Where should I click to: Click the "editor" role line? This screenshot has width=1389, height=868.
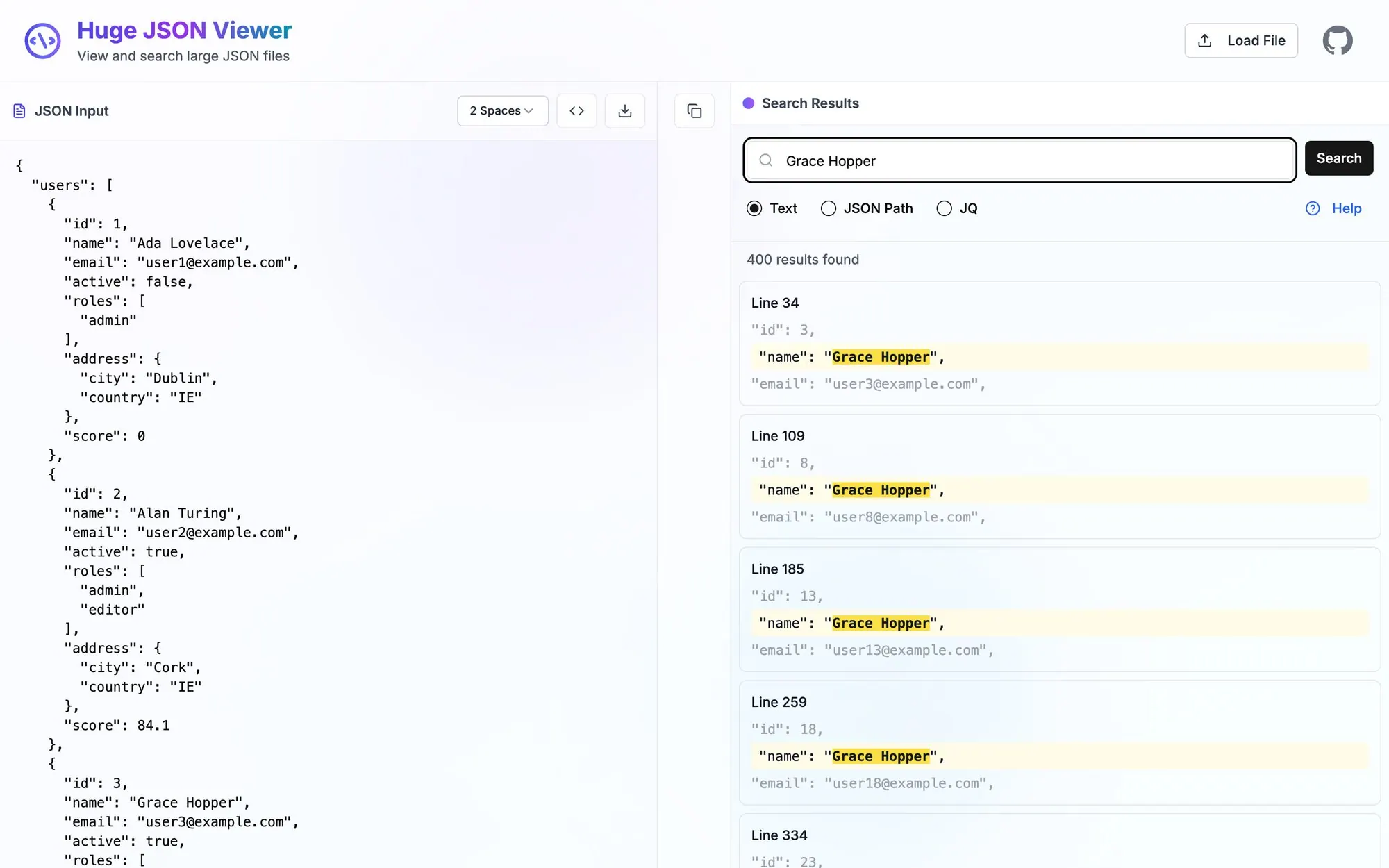(113, 610)
